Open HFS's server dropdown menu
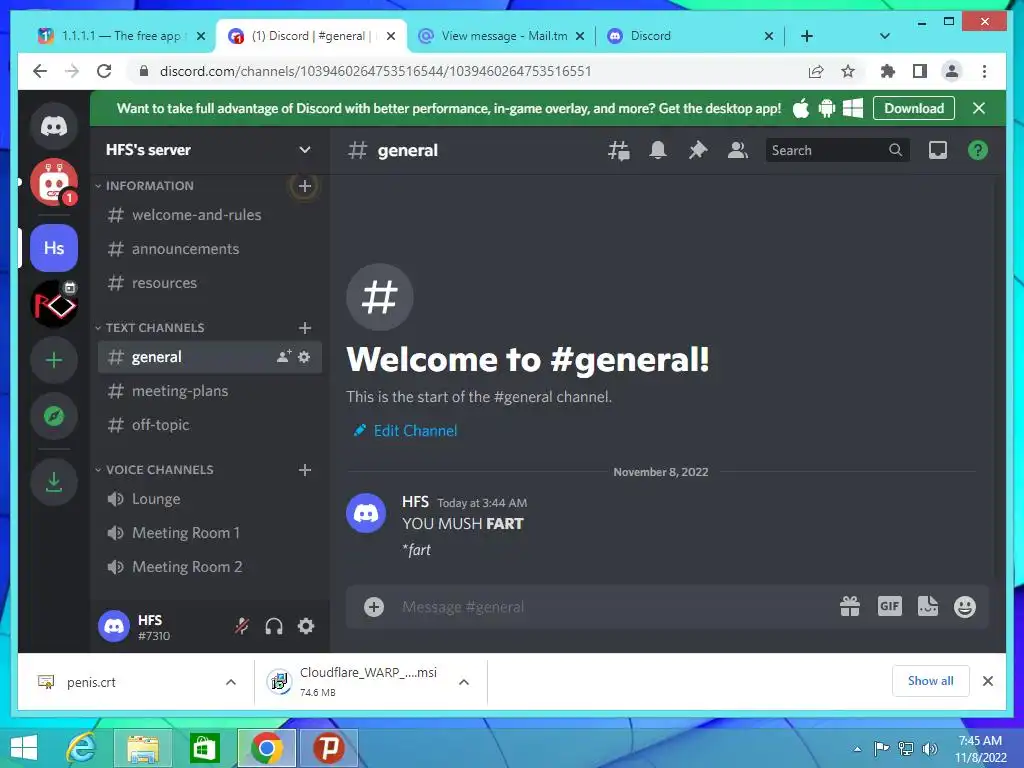1024x768 pixels. [x=304, y=150]
